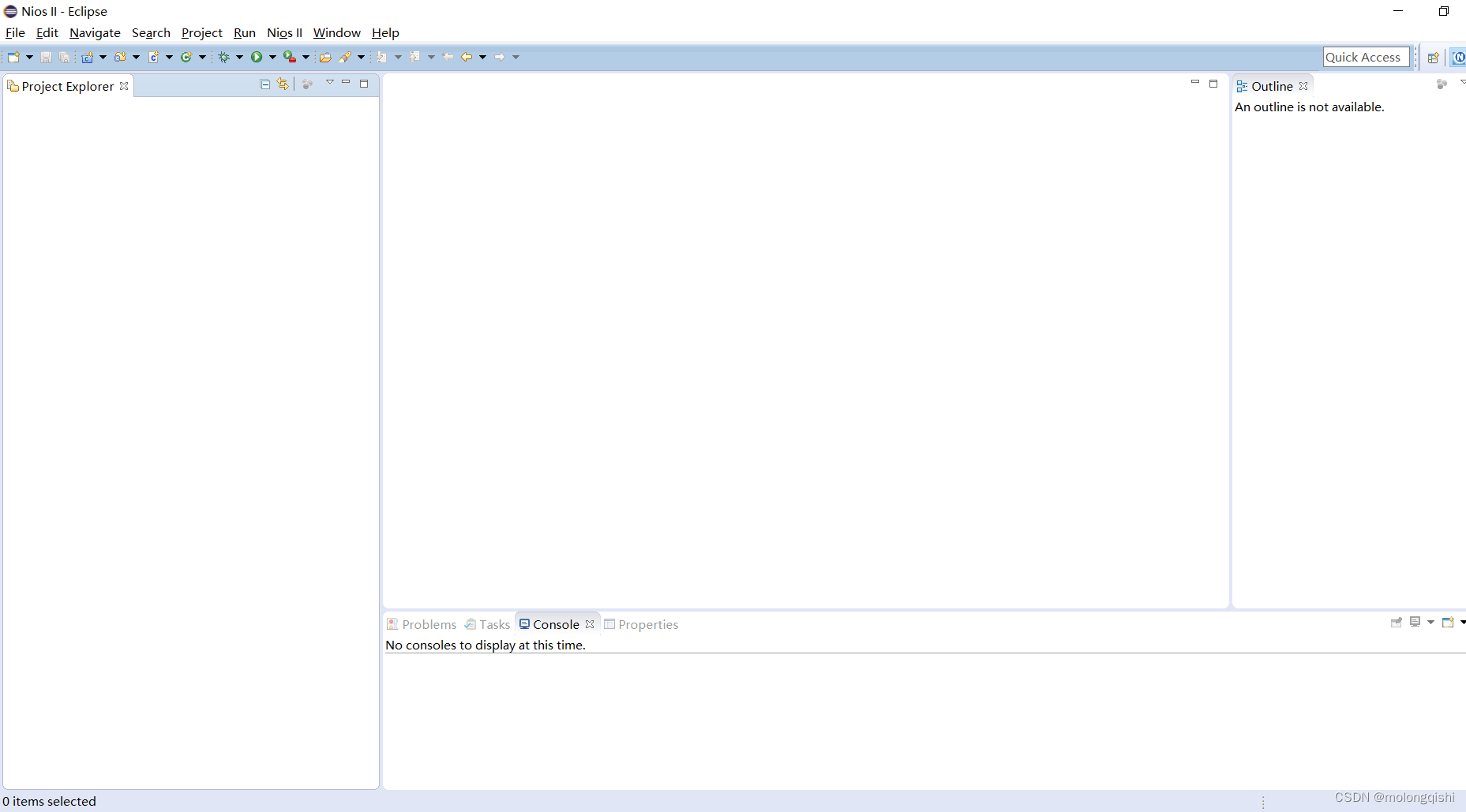Switch to the Problems tab
This screenshot has width=1466, height=812.
[422, 624]
